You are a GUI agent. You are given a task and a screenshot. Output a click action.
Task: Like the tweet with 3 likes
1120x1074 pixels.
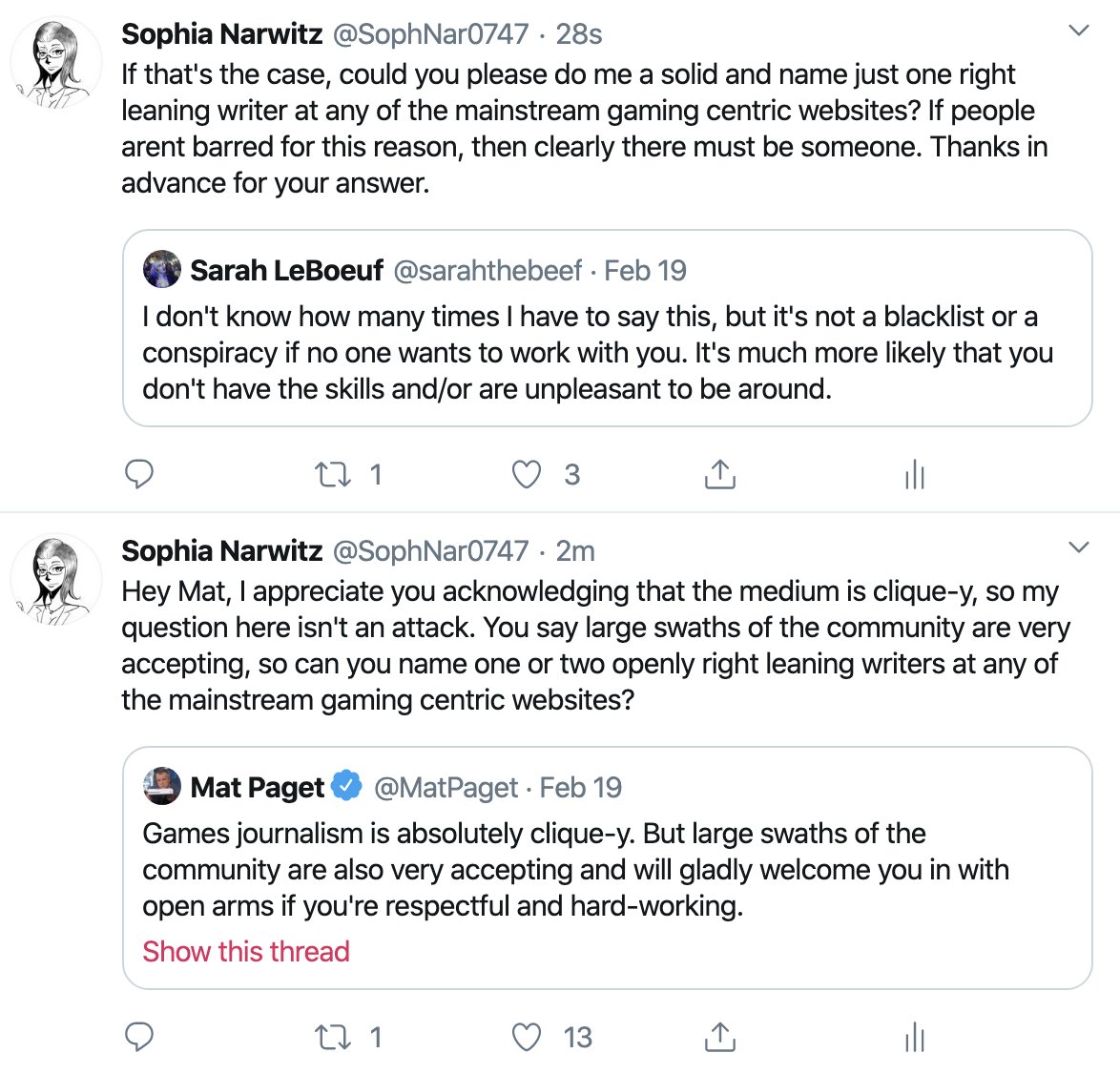coord(527,474)
